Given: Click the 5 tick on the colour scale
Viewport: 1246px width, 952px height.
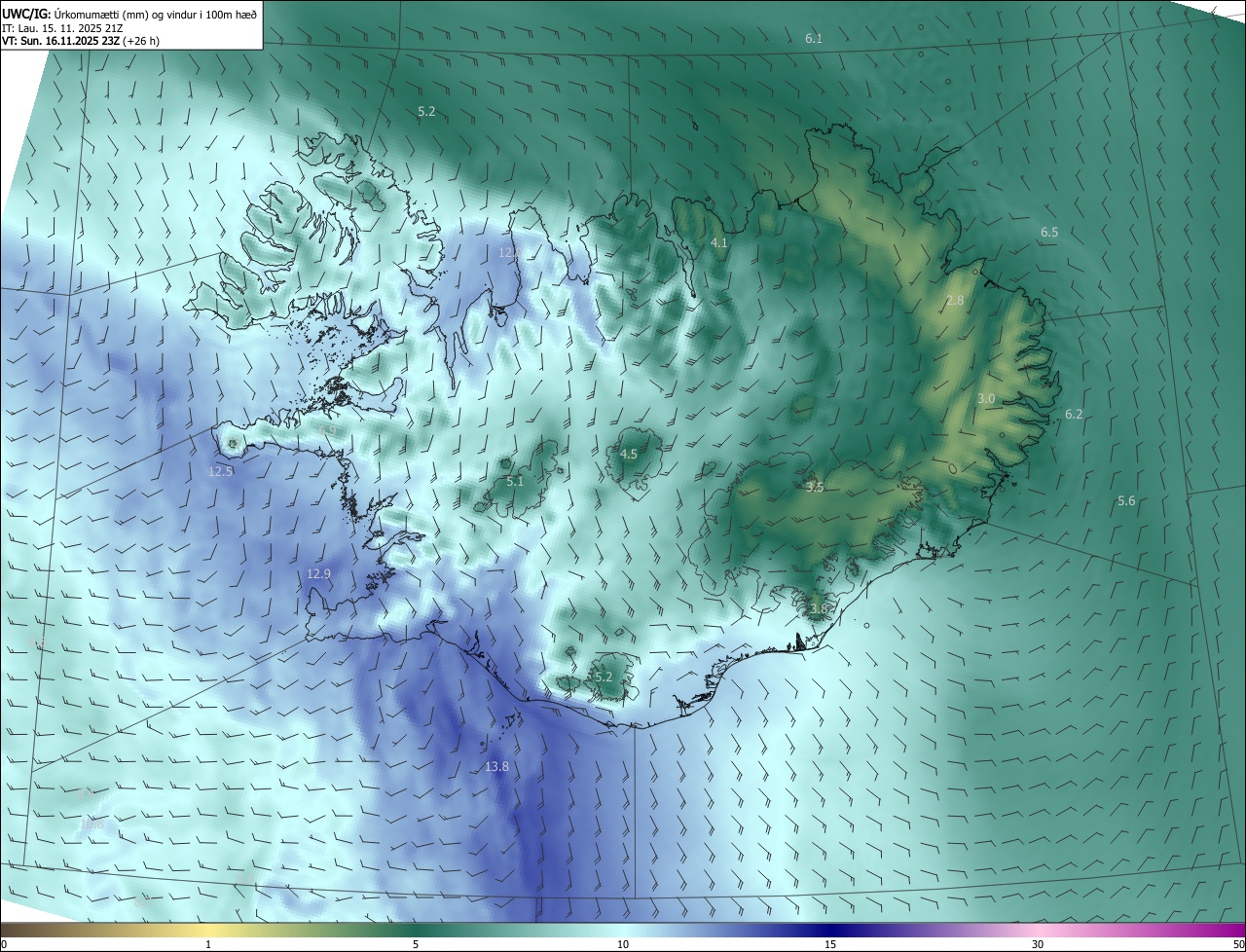Looking at the screenshot, I should tap(416, 944).
